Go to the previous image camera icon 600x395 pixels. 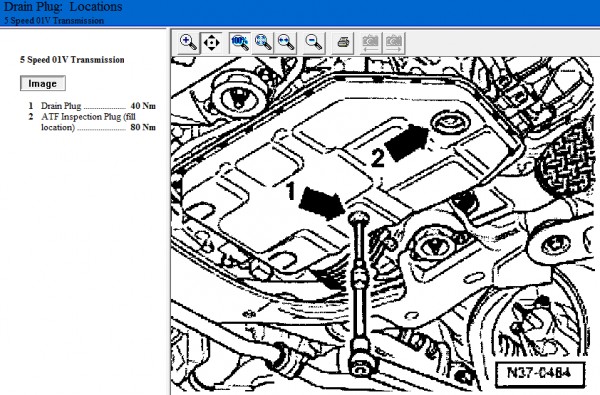(371, 43)
